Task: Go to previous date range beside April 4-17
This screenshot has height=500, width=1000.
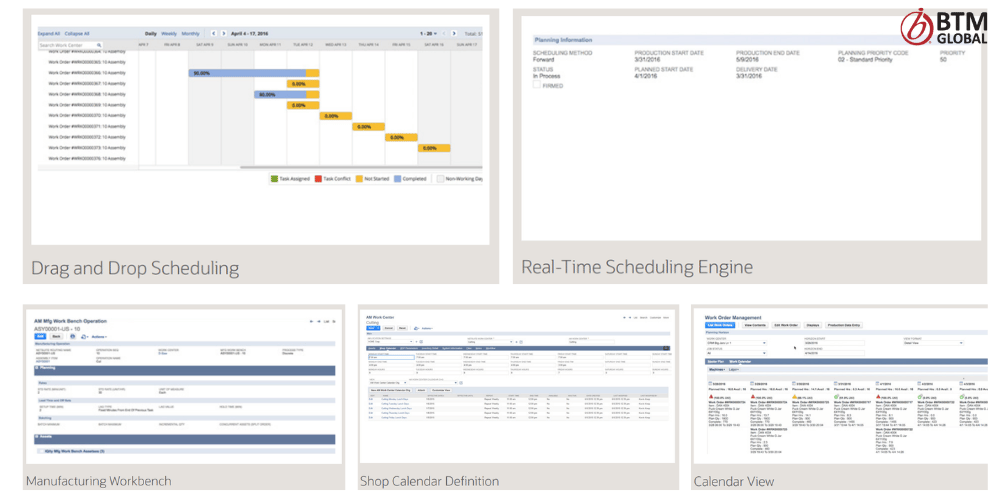Action: click(214, 33)
